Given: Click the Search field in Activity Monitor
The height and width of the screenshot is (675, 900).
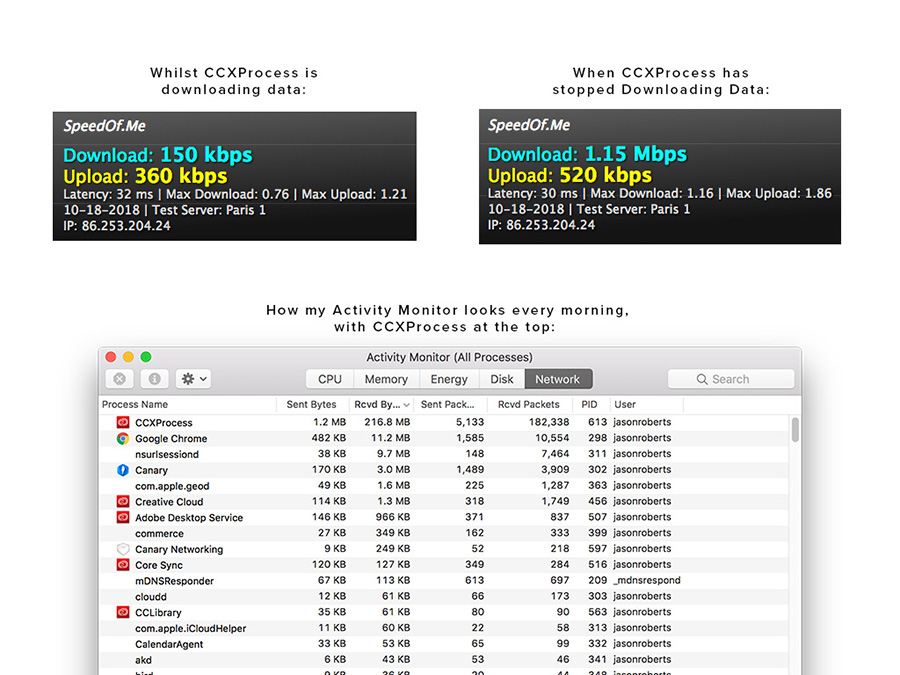Looking at the screenshot, I should tap(731, 379).
